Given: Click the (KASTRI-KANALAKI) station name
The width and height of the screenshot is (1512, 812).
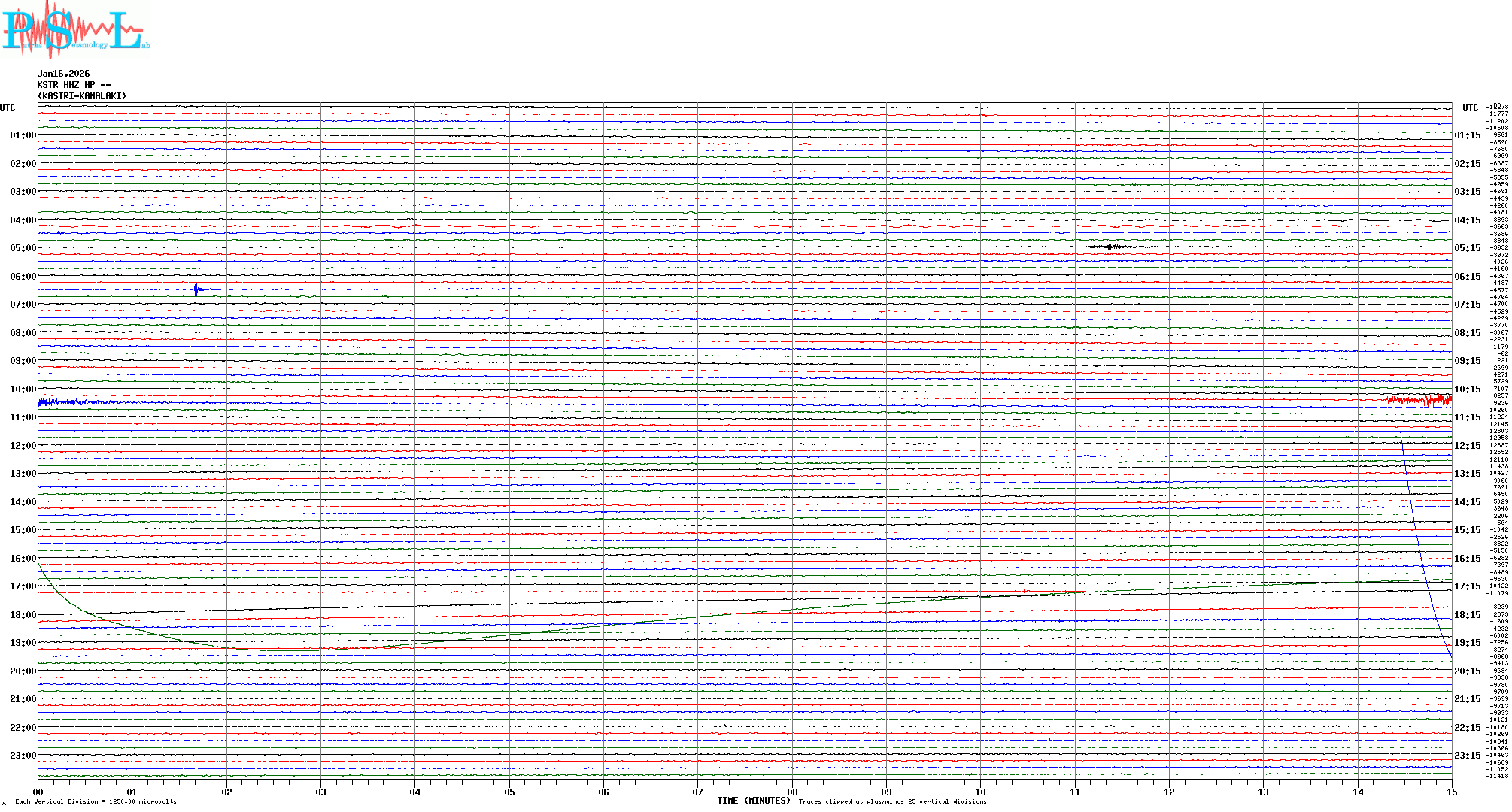Looking at the screenshot, I should [82, 96].
